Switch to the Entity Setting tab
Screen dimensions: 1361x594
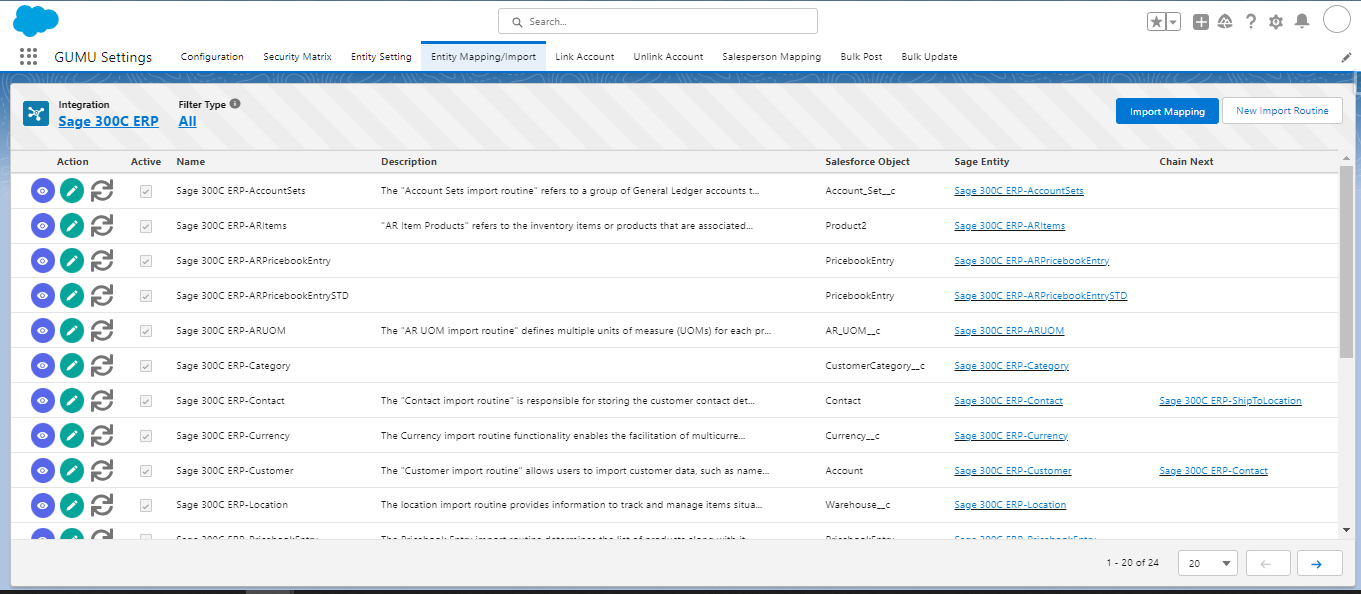coord(381,57)
